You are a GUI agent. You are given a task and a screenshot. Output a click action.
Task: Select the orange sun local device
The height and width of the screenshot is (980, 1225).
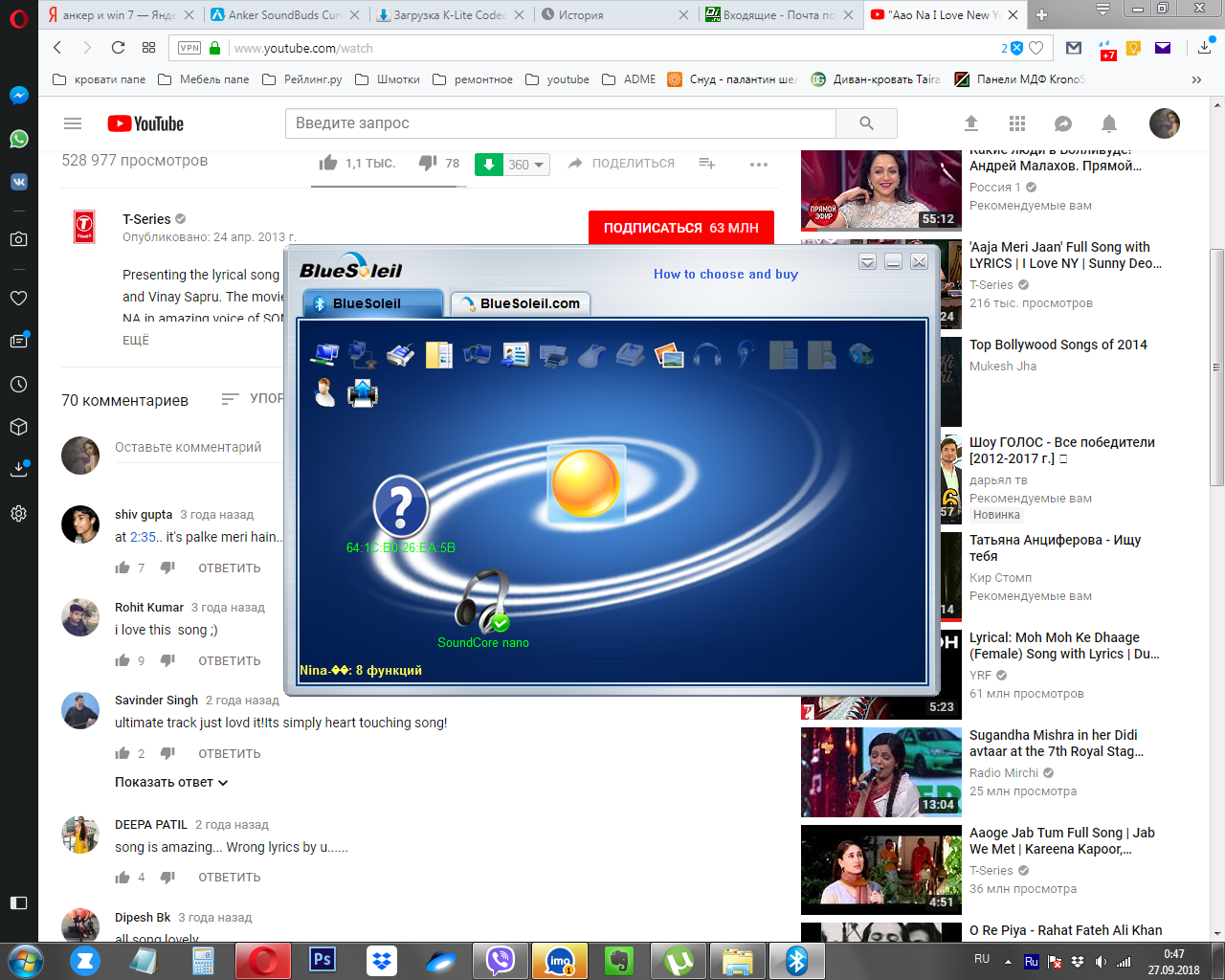586,483
